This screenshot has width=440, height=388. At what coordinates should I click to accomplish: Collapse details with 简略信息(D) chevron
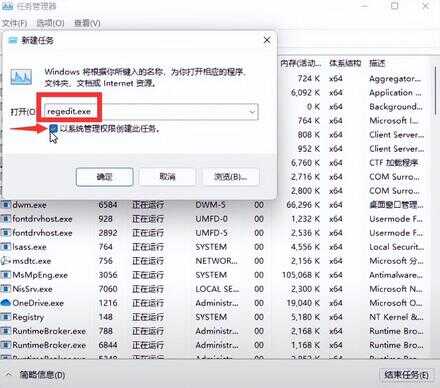9,375
